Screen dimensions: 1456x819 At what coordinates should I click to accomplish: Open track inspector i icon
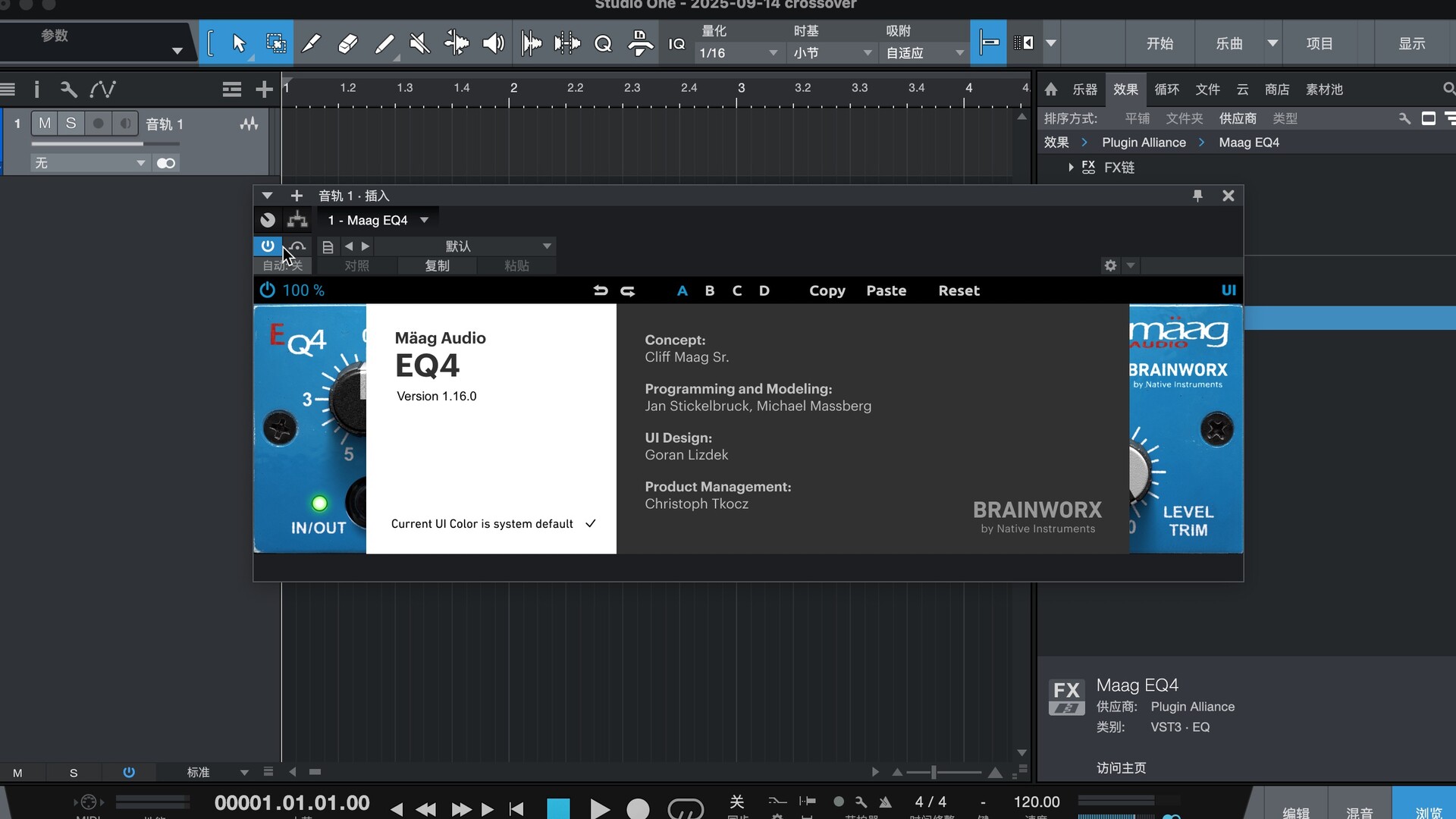coord(36,89)
